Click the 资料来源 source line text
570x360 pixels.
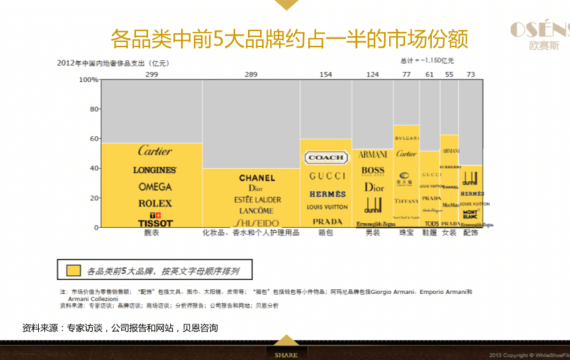point(120,328)
